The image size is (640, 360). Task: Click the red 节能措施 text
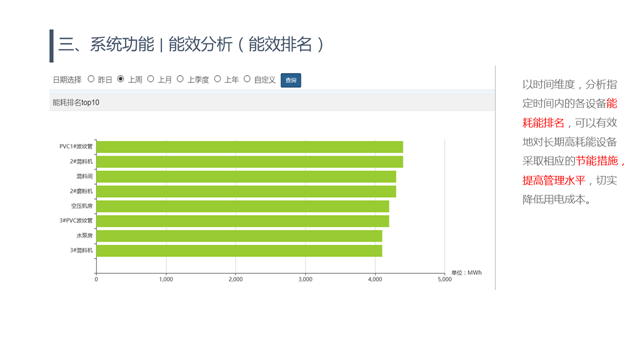[597, 161]
